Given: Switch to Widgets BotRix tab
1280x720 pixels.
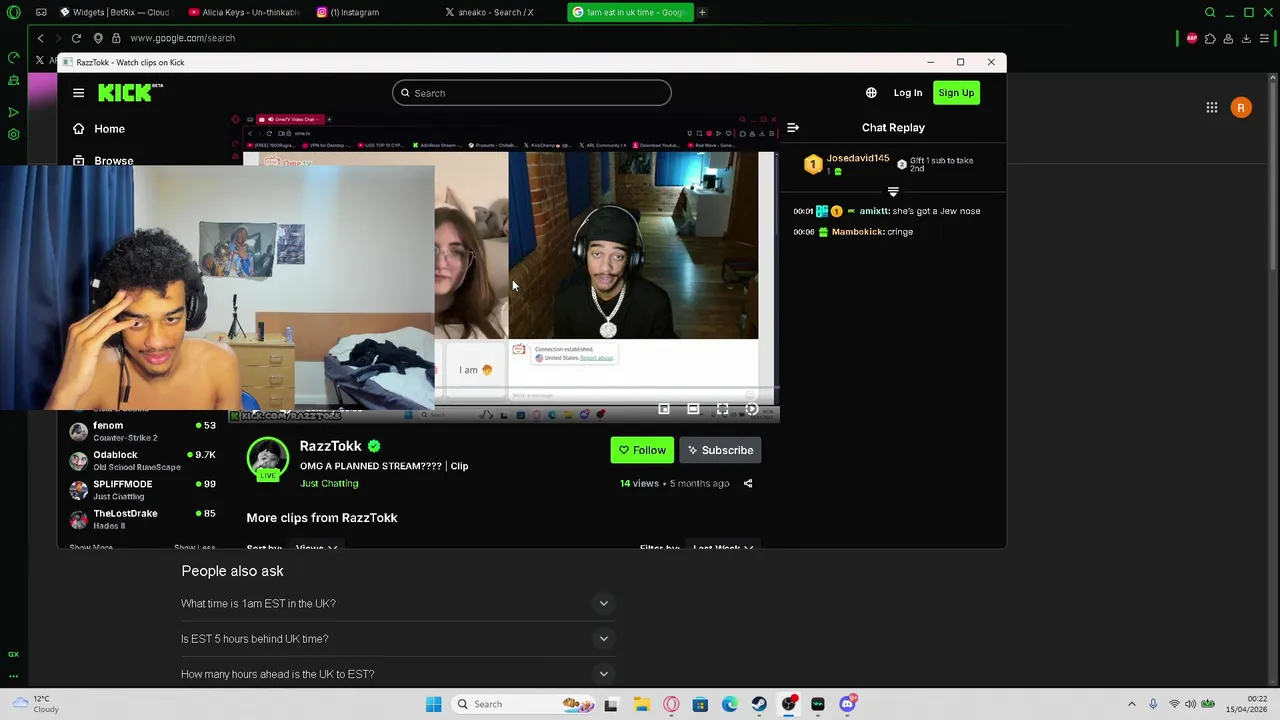Looking at the screenshot, I should pos(114,12).
